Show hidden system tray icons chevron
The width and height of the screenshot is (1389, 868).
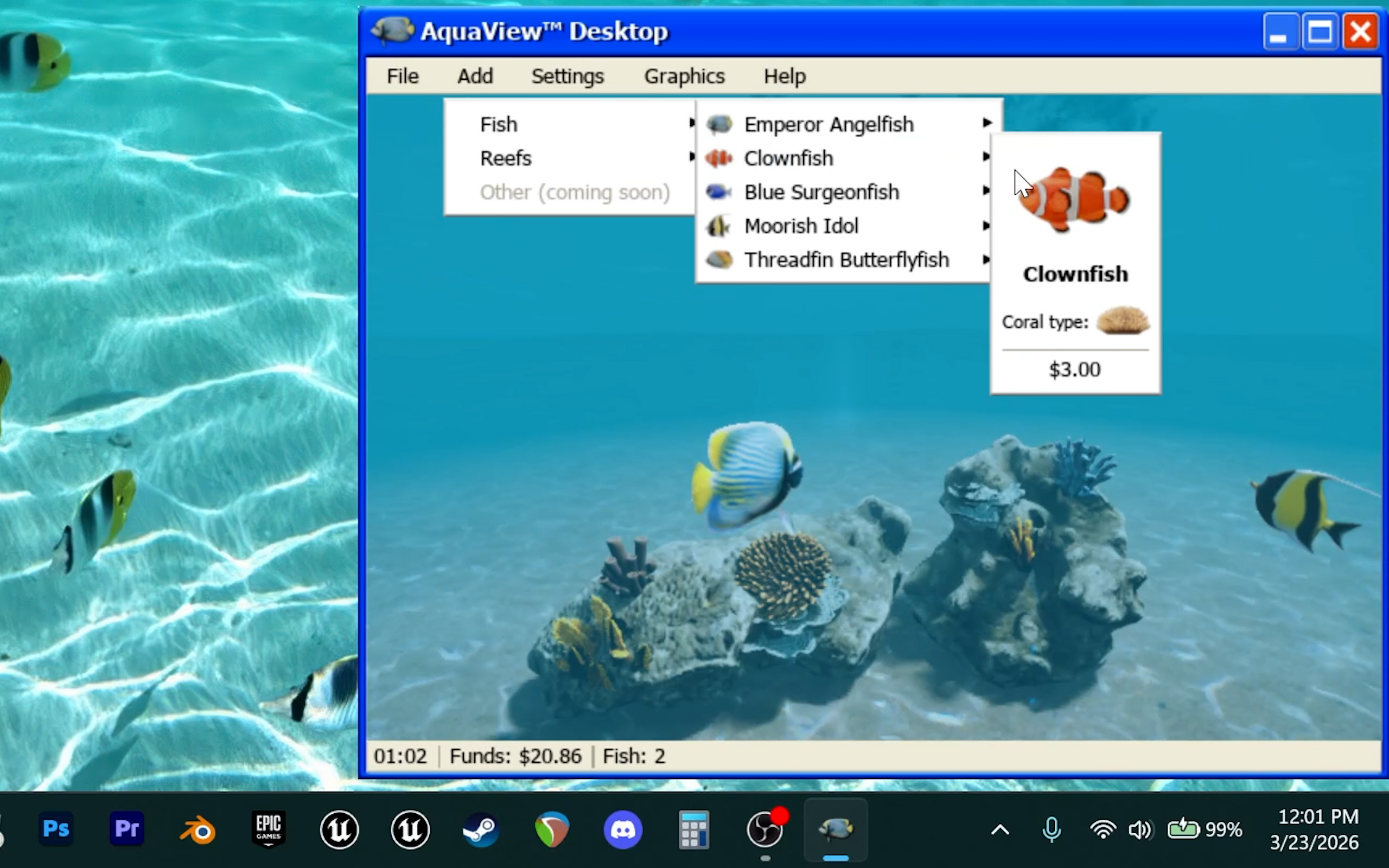[1000, 829]
